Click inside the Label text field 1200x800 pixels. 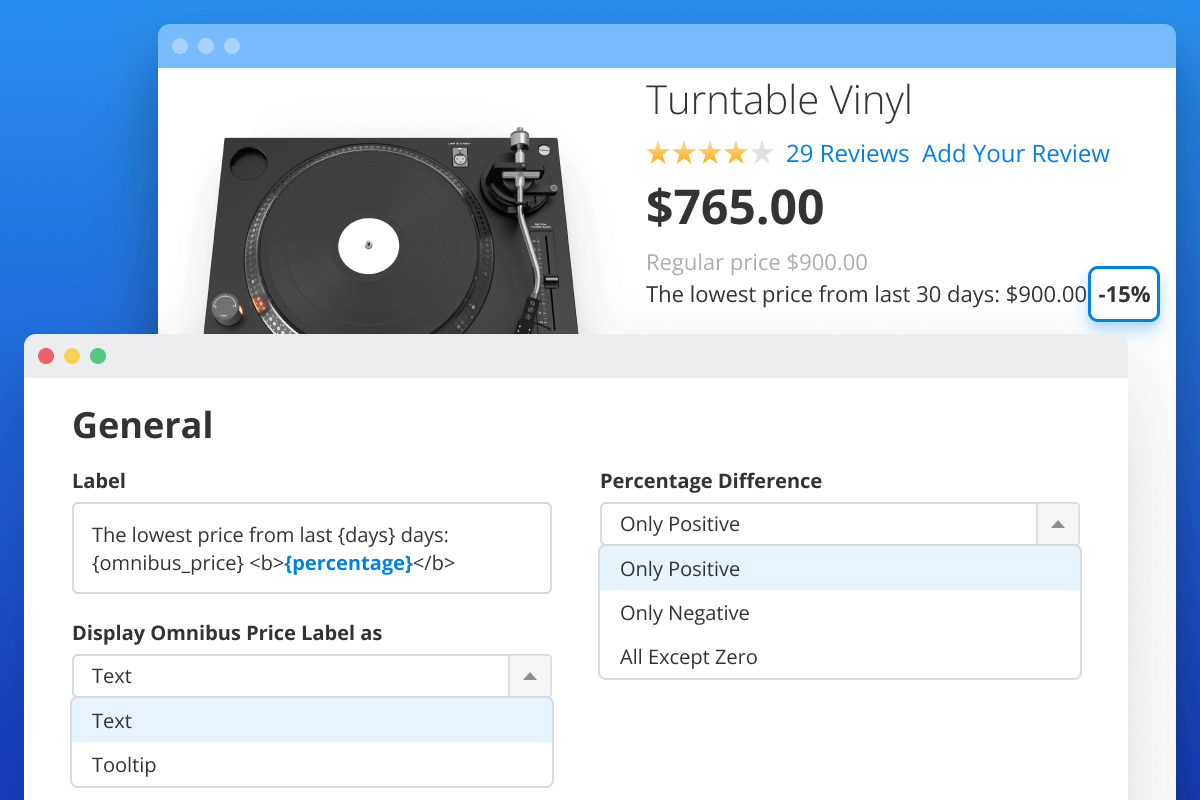(311, 548)
